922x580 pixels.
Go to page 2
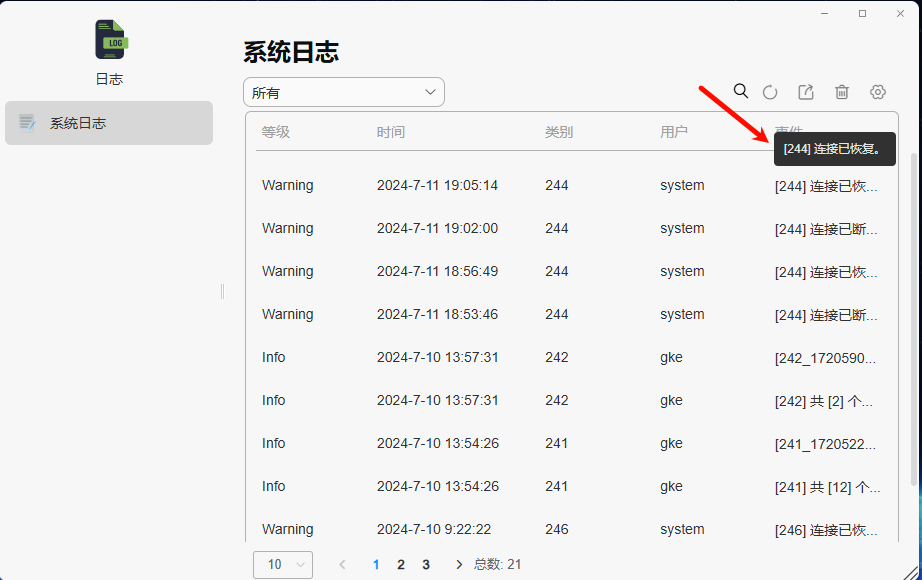coord(401,565)
